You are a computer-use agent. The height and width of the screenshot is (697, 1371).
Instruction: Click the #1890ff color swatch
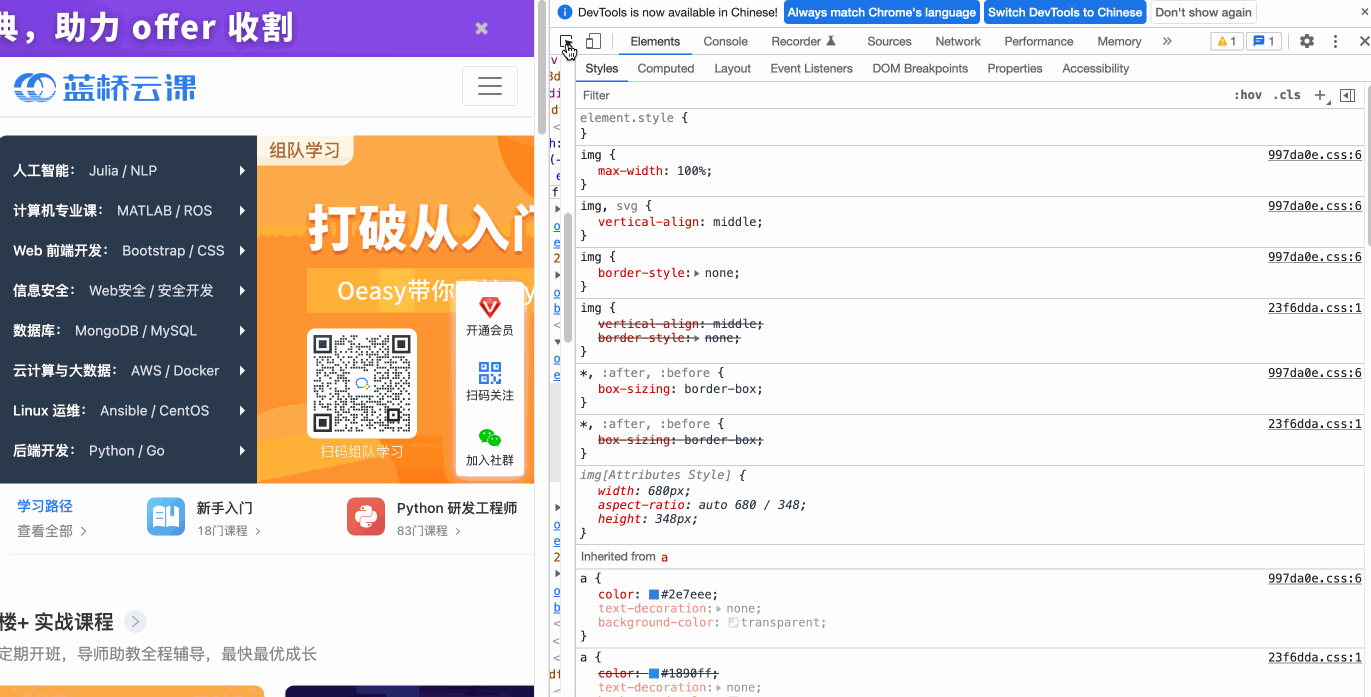pos(654,673)
